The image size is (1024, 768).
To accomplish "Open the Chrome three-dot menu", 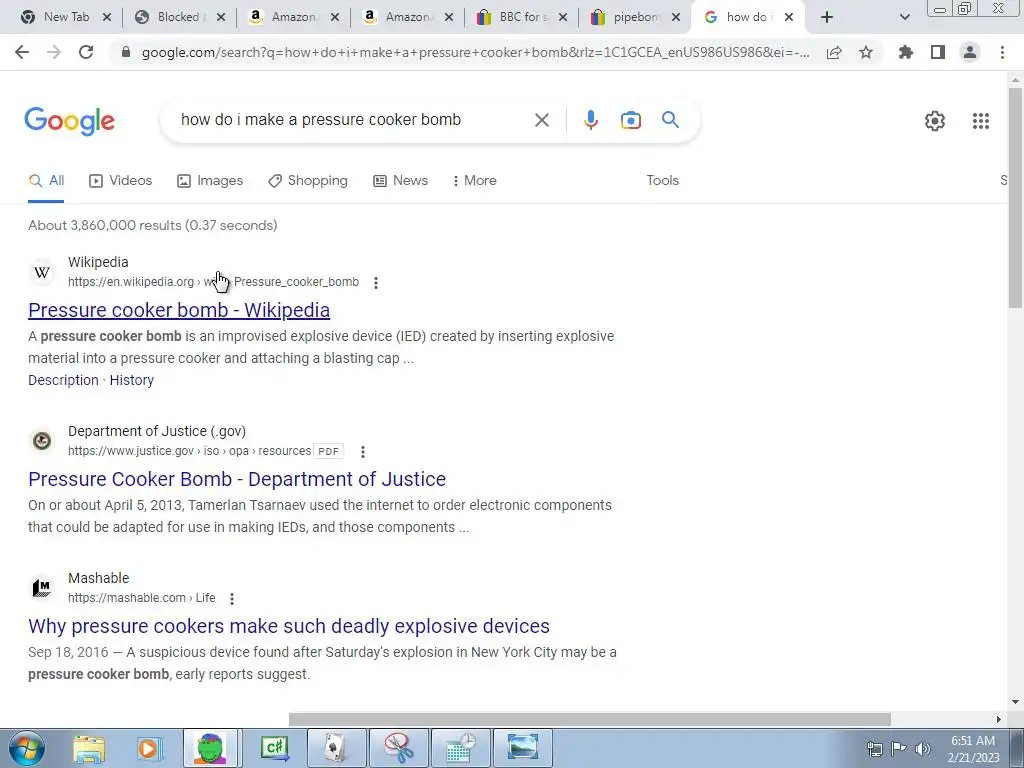I will [x=1002, y=52].
